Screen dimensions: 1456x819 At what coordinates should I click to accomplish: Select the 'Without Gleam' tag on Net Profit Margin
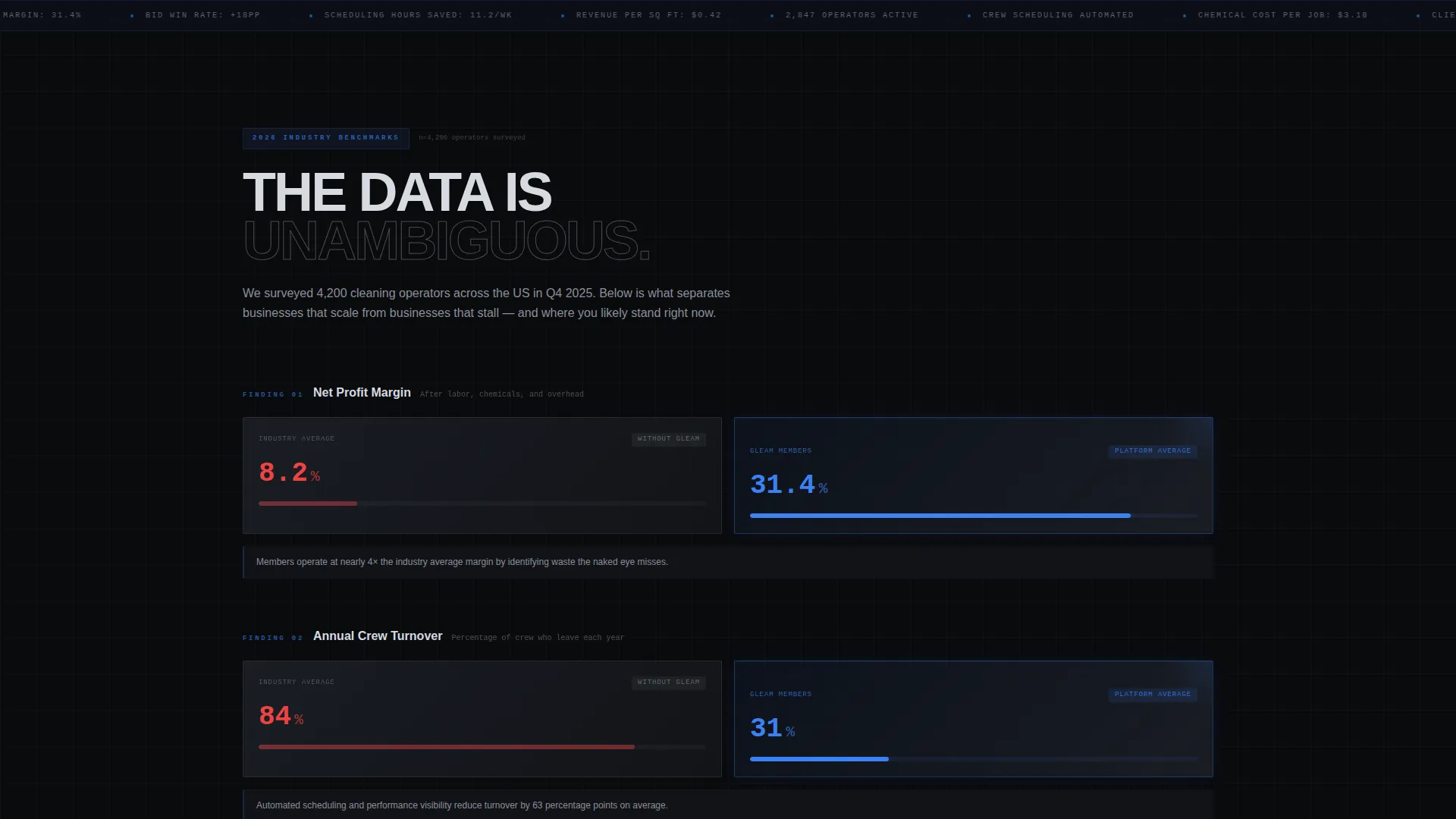pyautogui.click(x=668, y=439)
